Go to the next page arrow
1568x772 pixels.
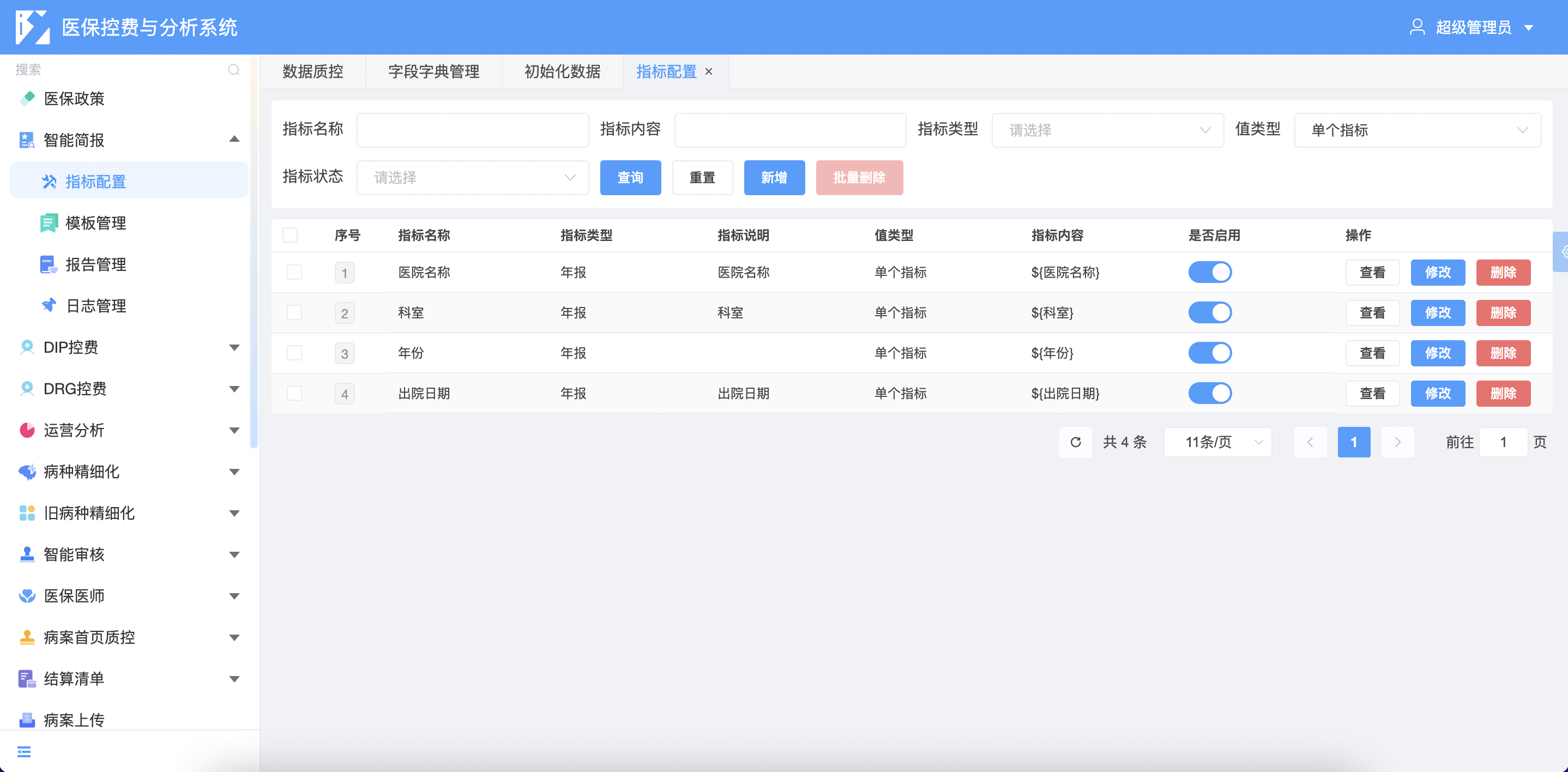click(x=1397, y=442)
